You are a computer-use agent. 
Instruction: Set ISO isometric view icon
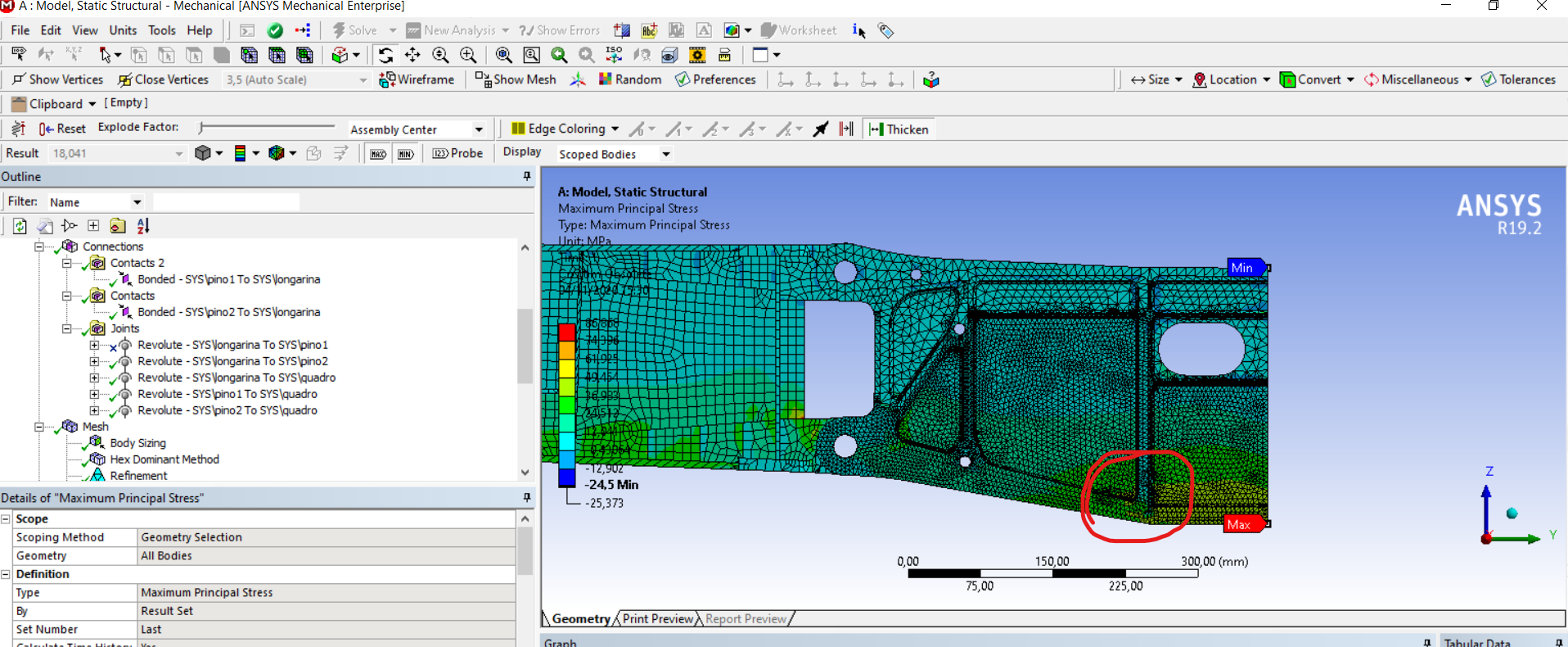point(614,55)
